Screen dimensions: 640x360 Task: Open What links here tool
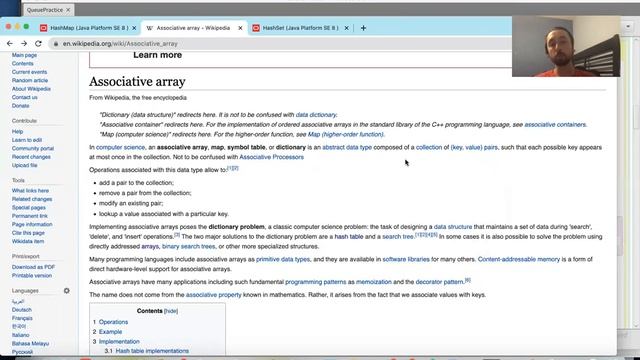pos(30,191)
